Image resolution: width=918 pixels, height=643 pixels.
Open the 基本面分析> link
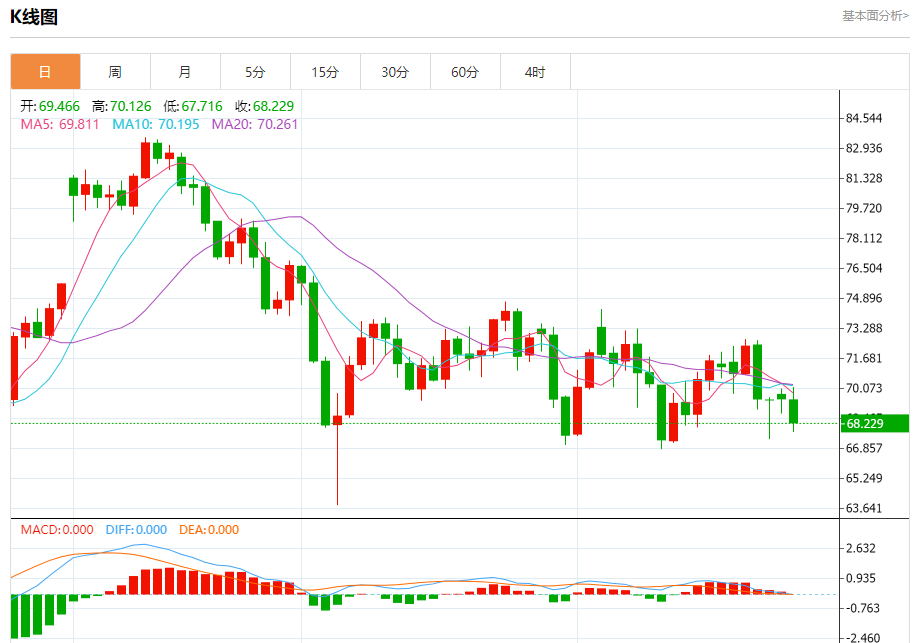point(875,16)
